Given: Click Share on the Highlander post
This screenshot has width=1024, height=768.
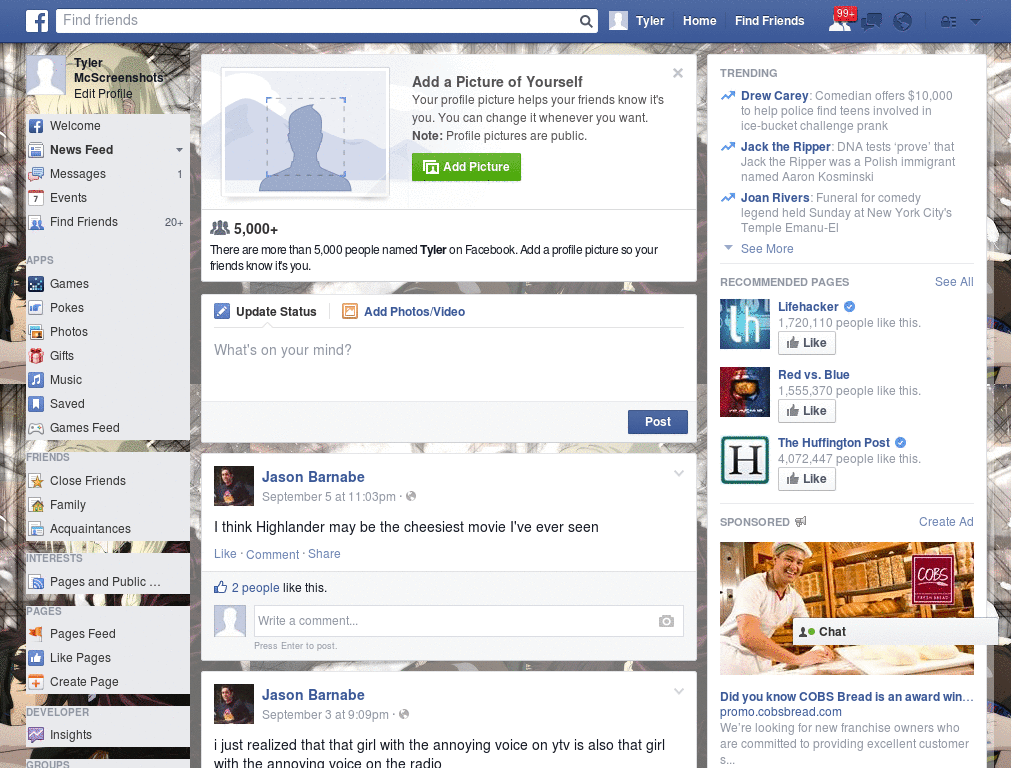Looking at the screenshot, I should pyautogui.click(x=324, y=554).
